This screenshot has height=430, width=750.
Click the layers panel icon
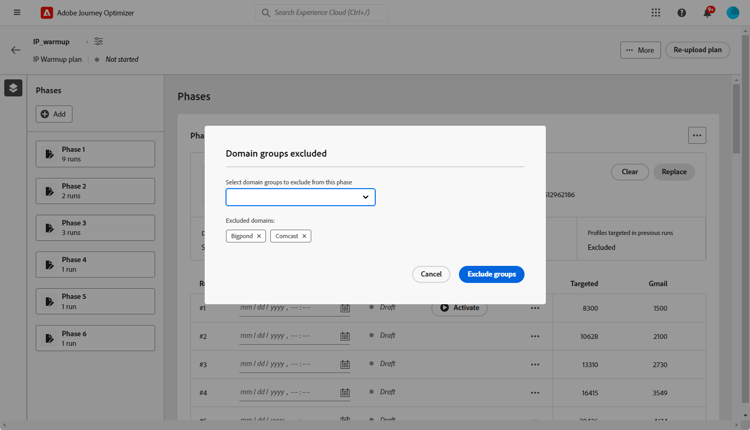point(13,89)
